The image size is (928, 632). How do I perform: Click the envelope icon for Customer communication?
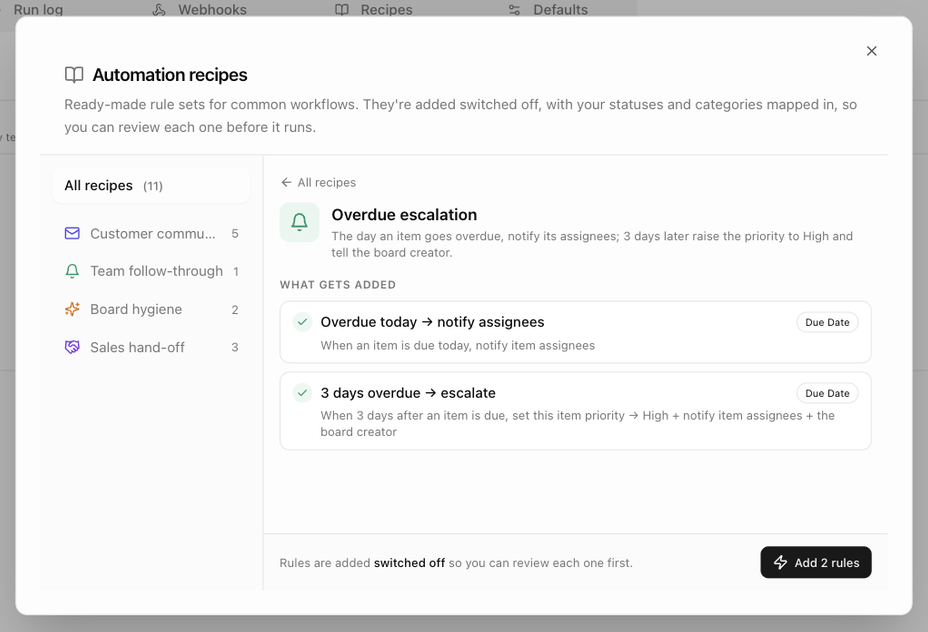72,233
